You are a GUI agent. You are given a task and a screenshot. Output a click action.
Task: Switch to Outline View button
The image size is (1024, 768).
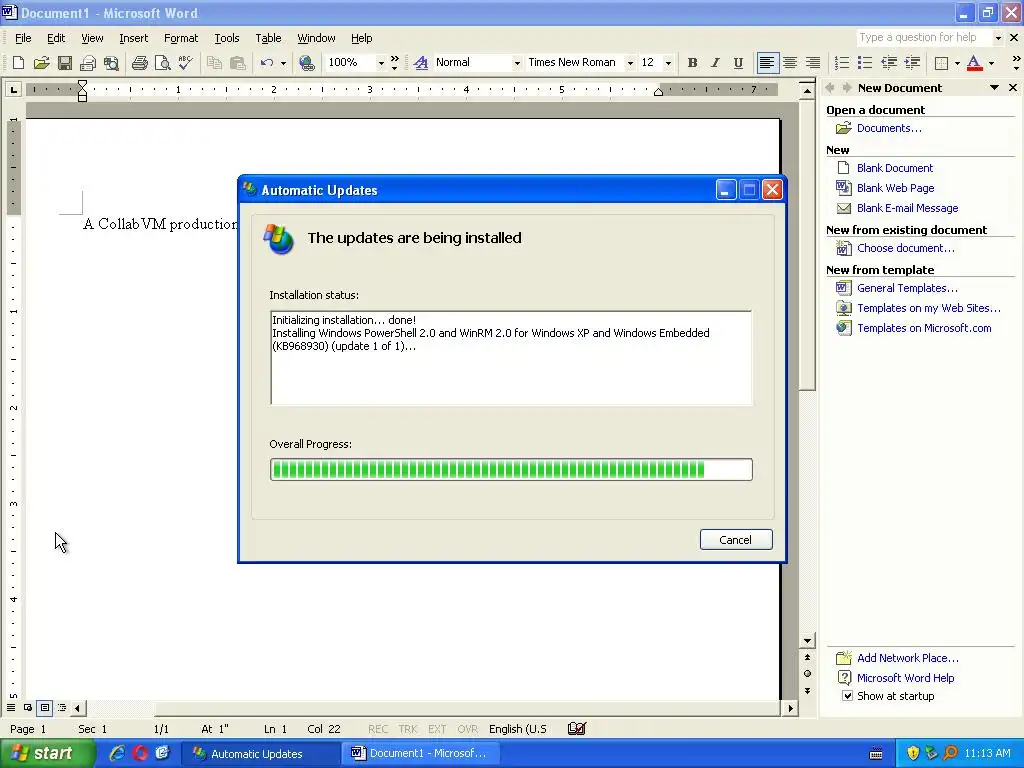tap(62, 707)
